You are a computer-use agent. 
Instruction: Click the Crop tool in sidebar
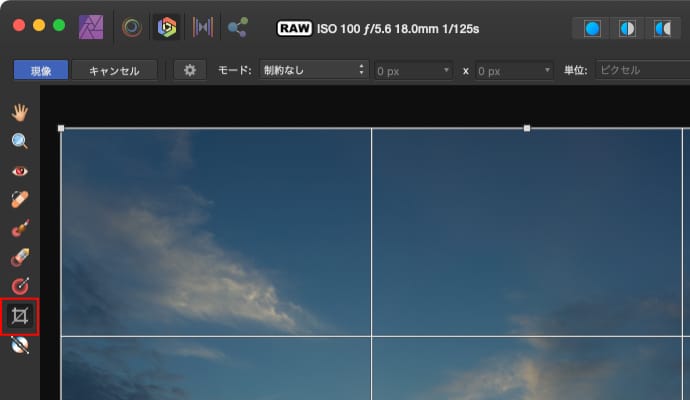click(20, 316)
